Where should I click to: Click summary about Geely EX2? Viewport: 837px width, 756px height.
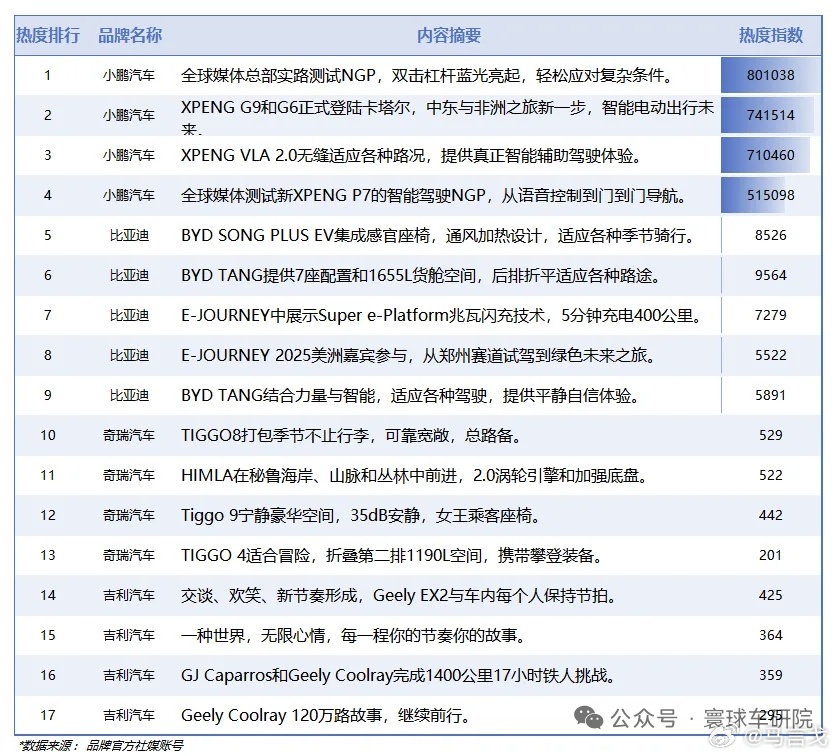point(398,596)
